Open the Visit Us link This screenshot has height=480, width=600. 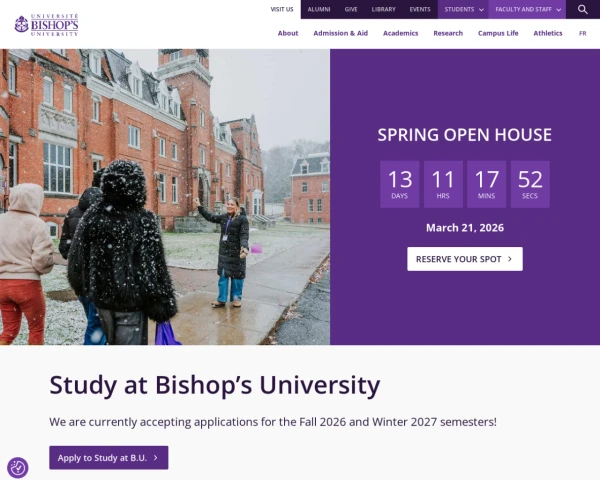(x=282, y=9)
